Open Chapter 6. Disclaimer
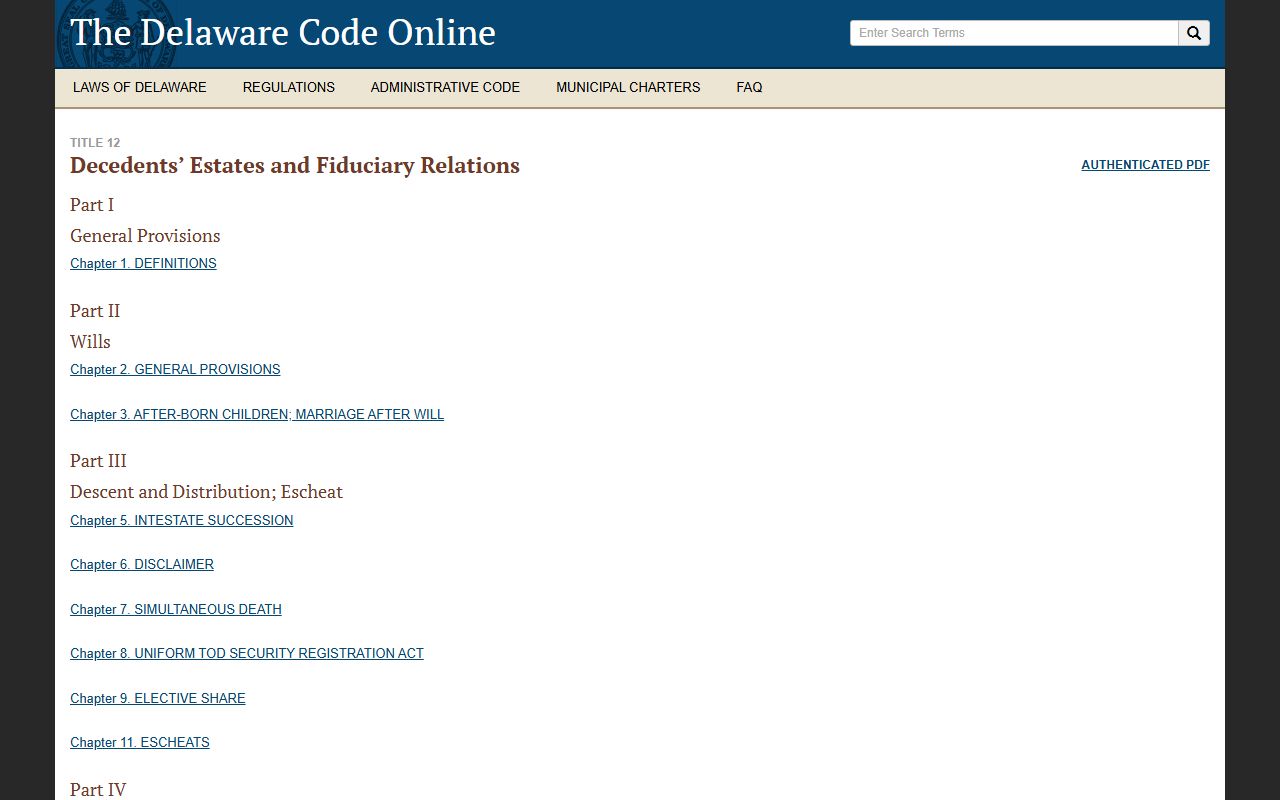The width and height of the screenshot is (1280, 800). point(142,564)
